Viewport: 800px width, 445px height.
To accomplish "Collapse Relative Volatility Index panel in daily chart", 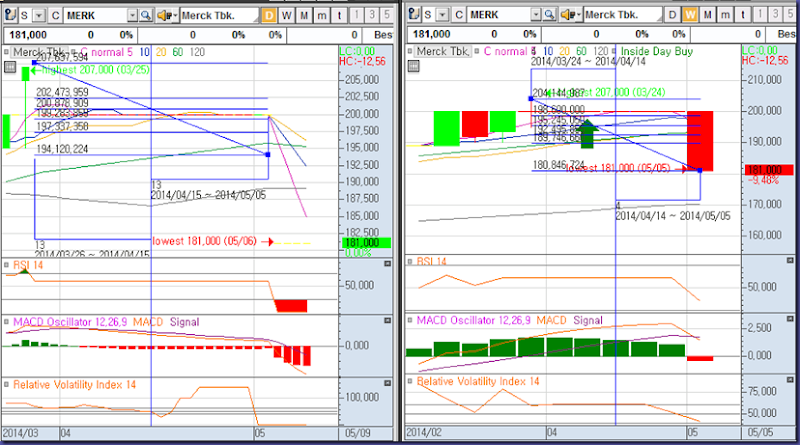I will [x=387, y=383].
